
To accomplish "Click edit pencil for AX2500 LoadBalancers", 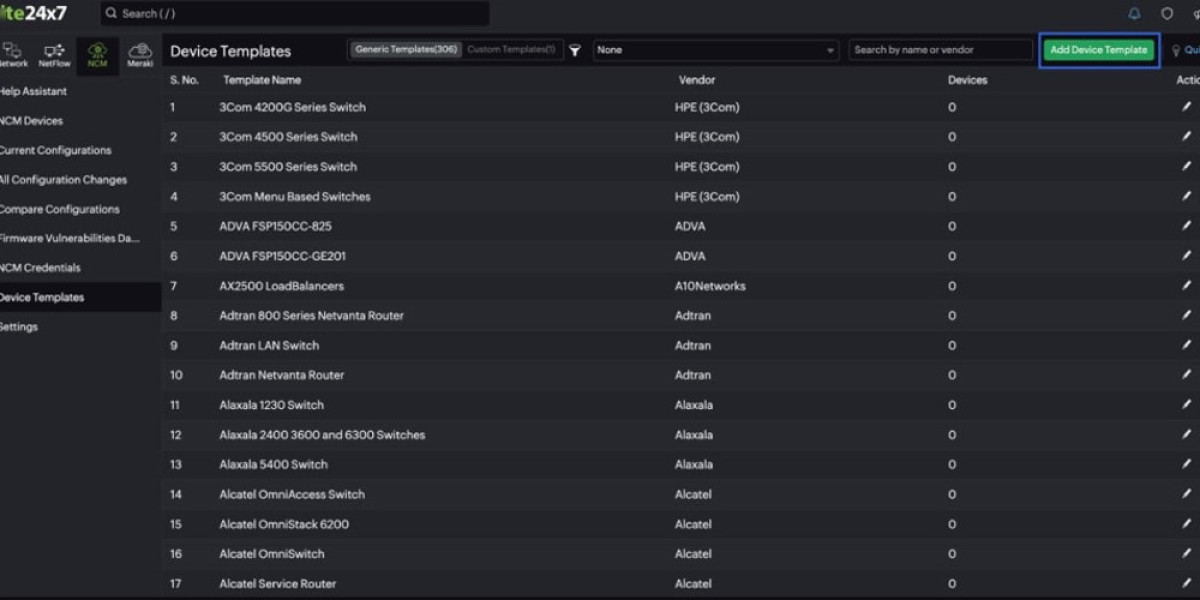I will [1186, 286].
